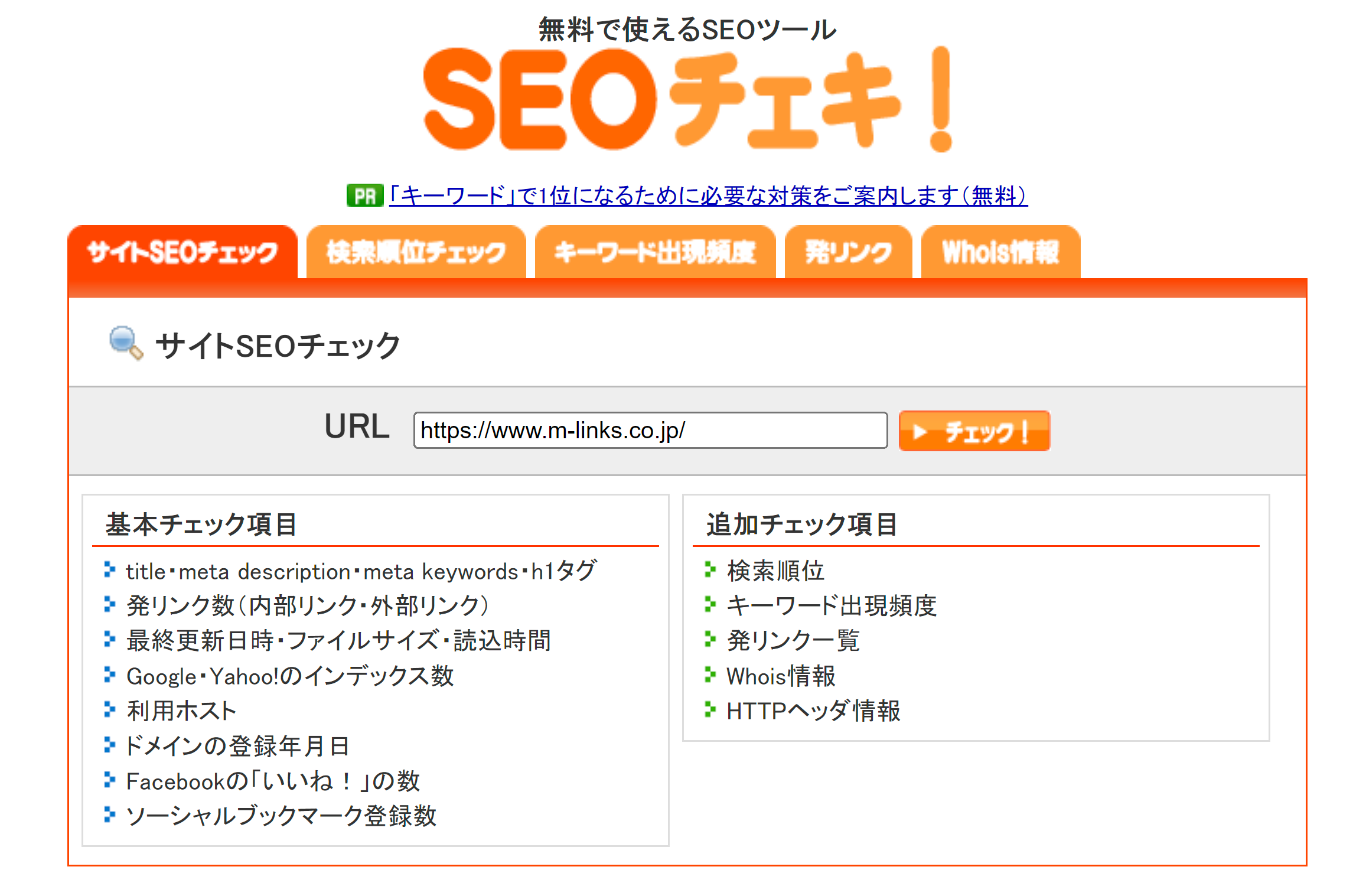Click the 基本チェック項目 heading

[201, 524]
